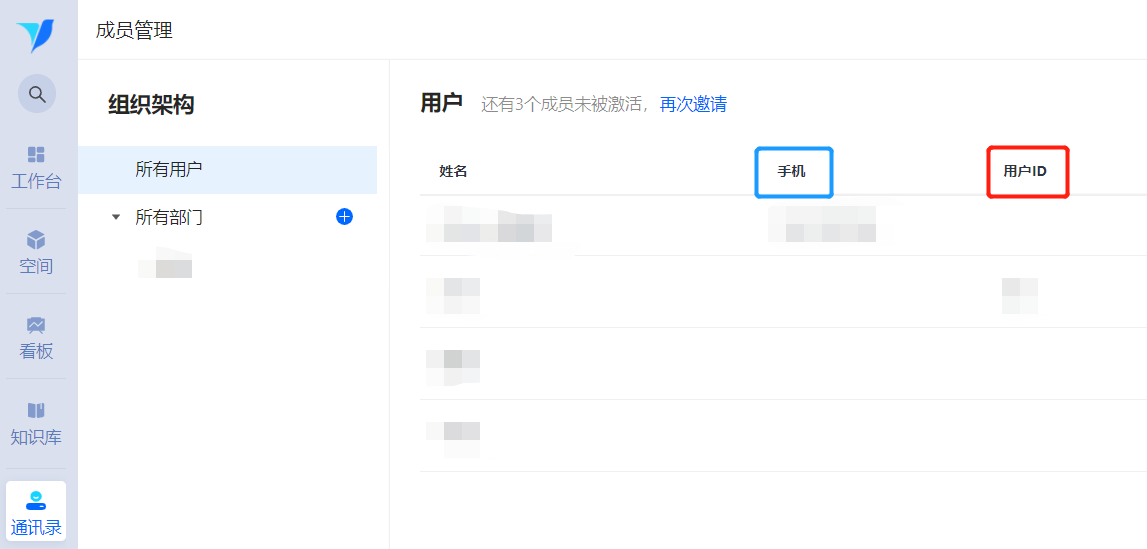The image size is (1147, 549).
Task: Click the first member's phone number cell
Action: pos(822,224)
